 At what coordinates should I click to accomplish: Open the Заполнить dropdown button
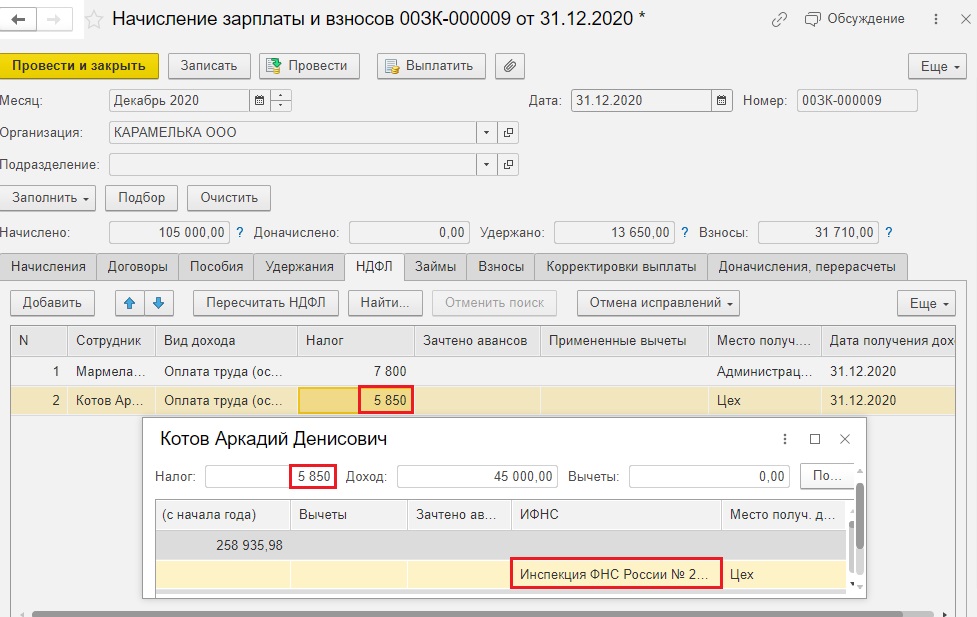pyautogui.click(x=48, y=198)
